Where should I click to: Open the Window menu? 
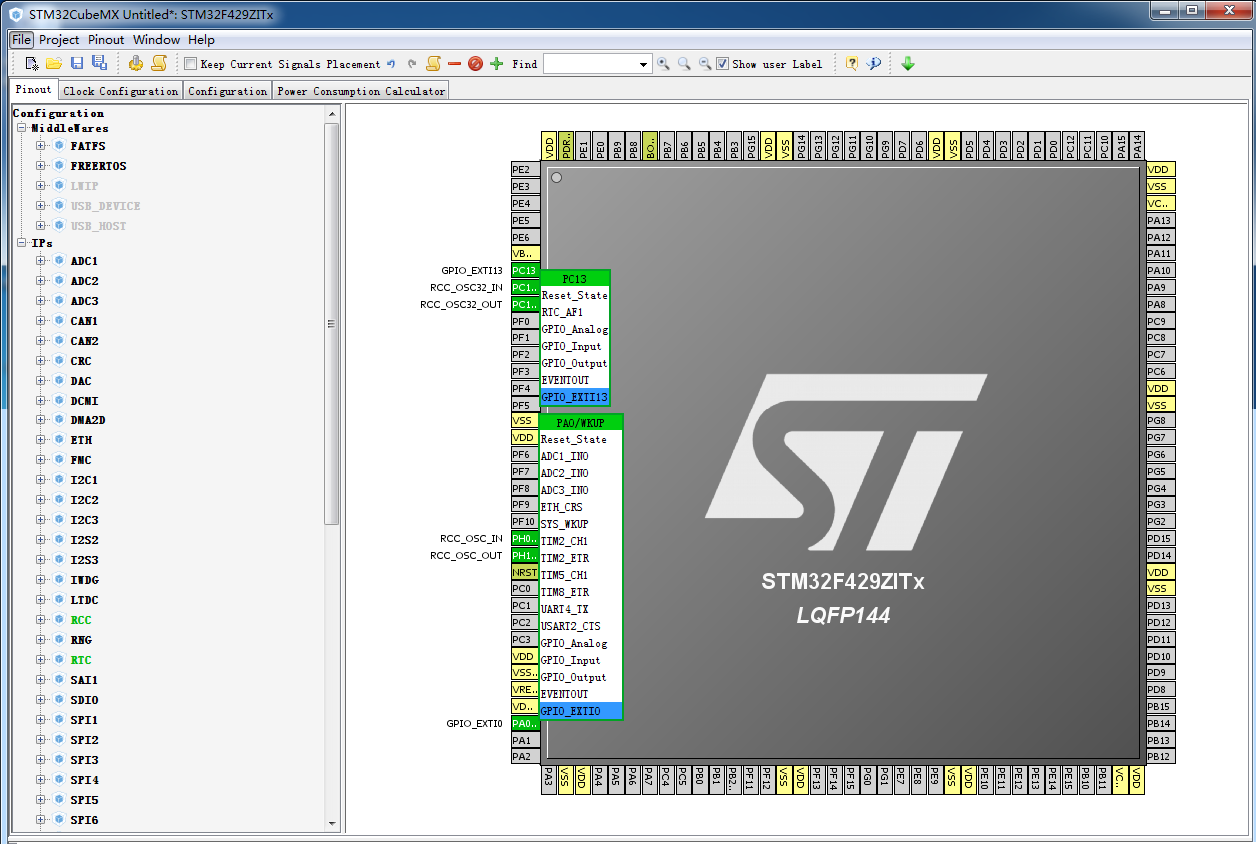(156, 40)
